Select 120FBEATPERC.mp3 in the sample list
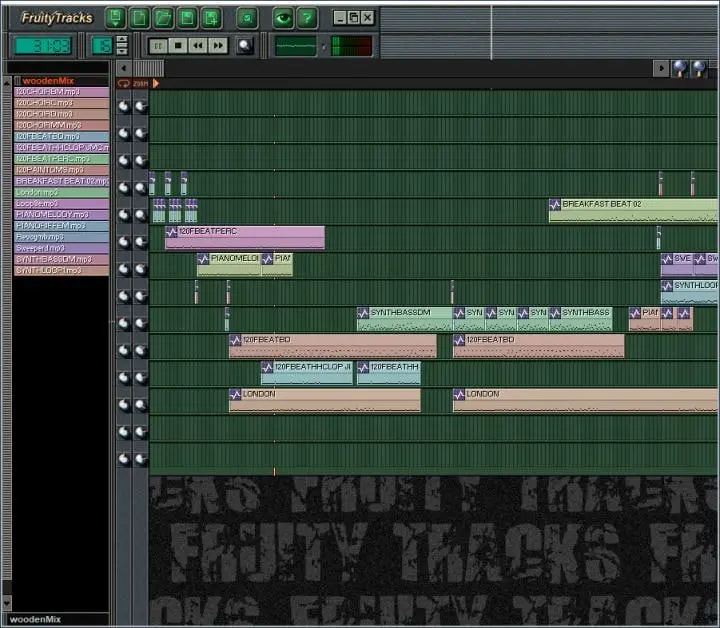 [62, 159]
